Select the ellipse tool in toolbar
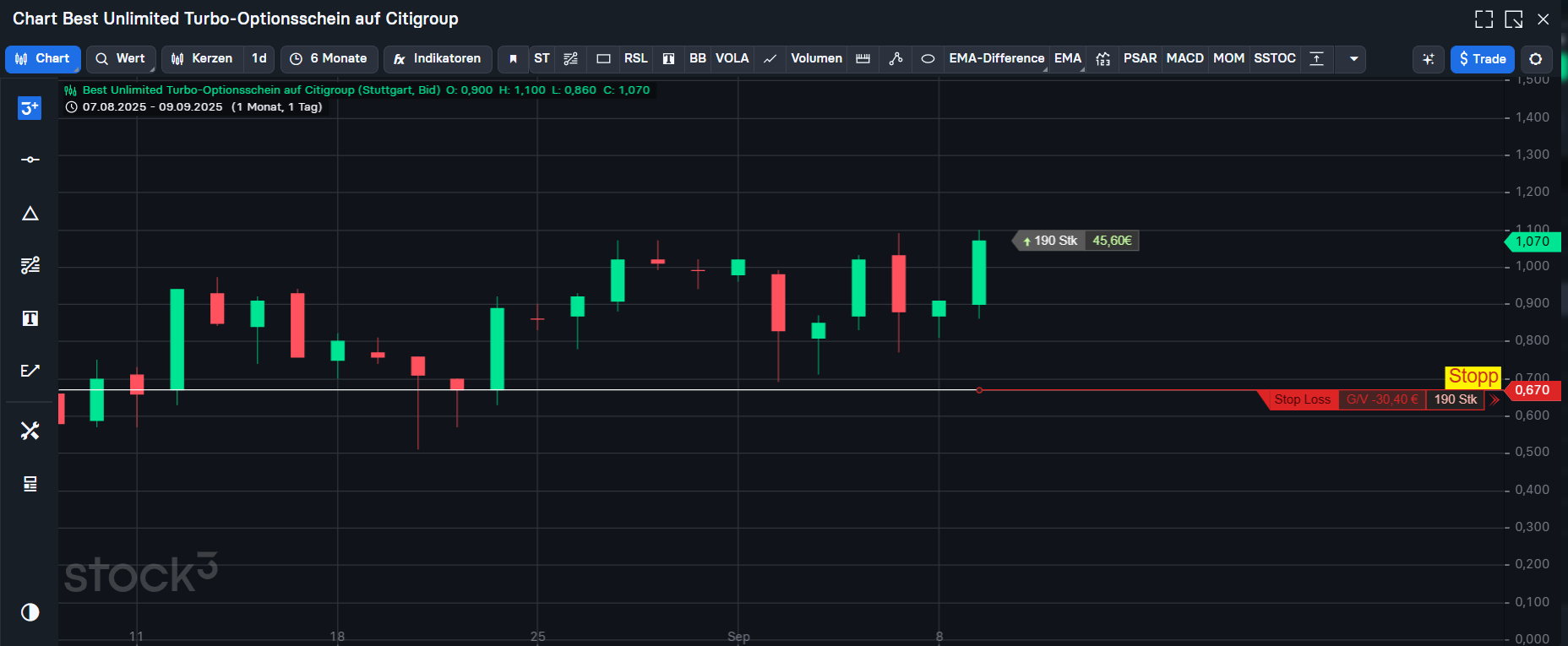Screen dimensions: 1568x646 tap(928, 59)
